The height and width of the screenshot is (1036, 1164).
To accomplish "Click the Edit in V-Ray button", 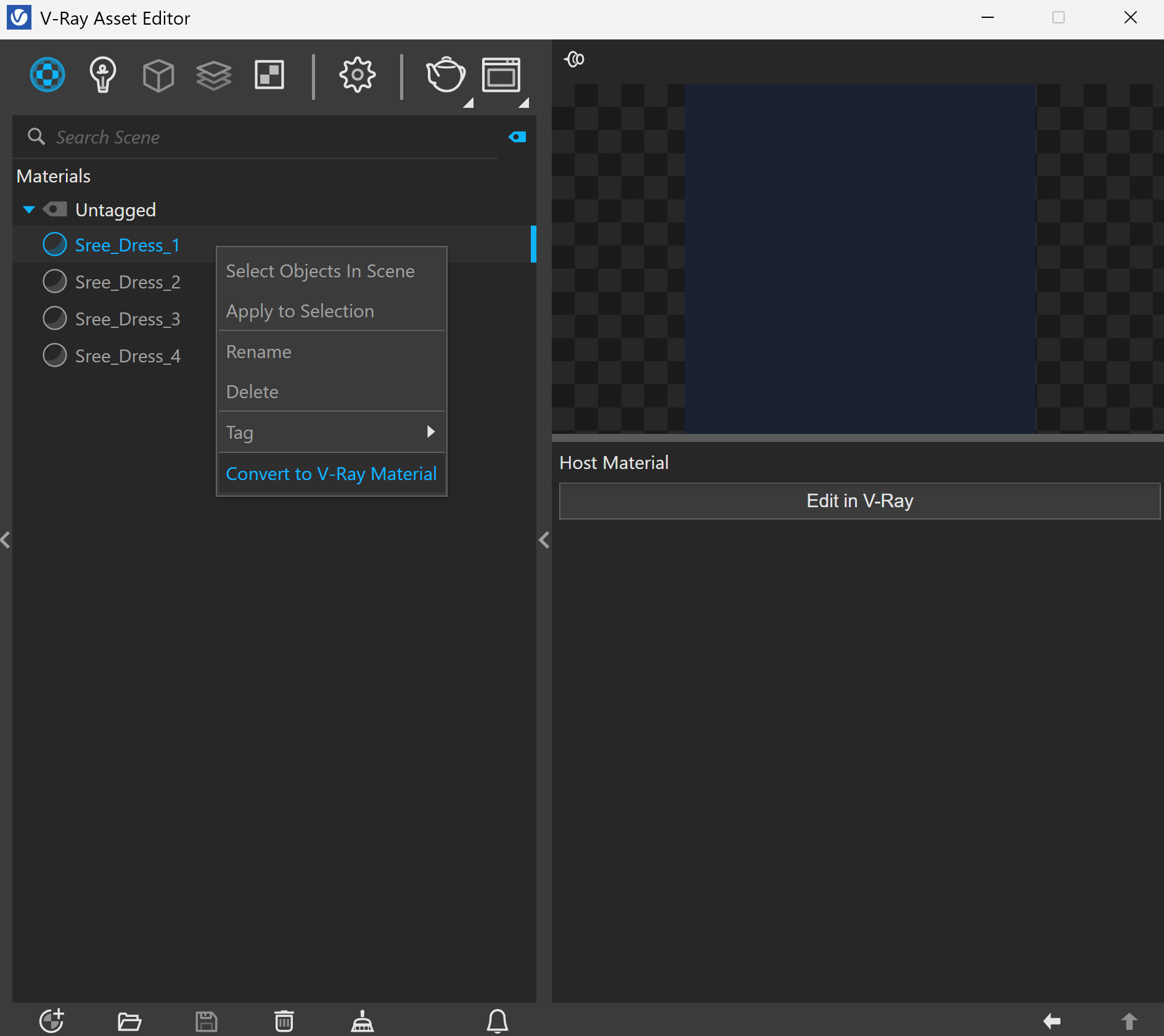I will (859, 500).
